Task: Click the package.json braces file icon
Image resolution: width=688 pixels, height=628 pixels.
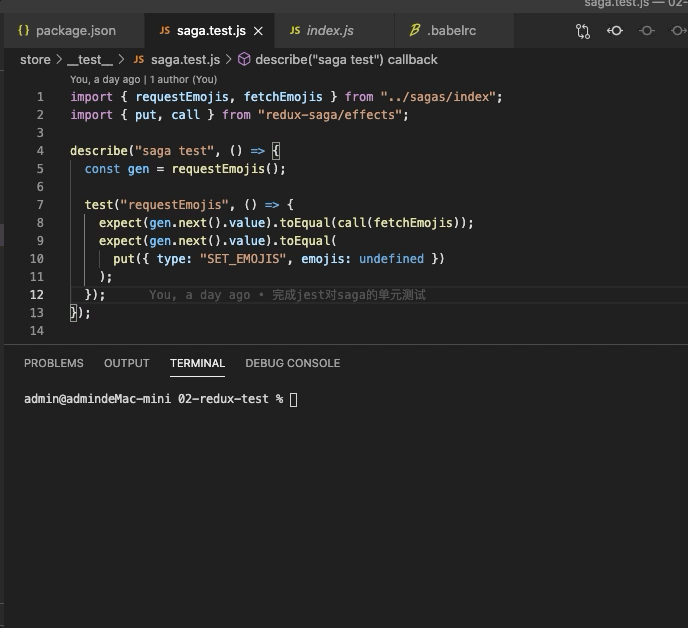Action: click(x=24, y=30)
